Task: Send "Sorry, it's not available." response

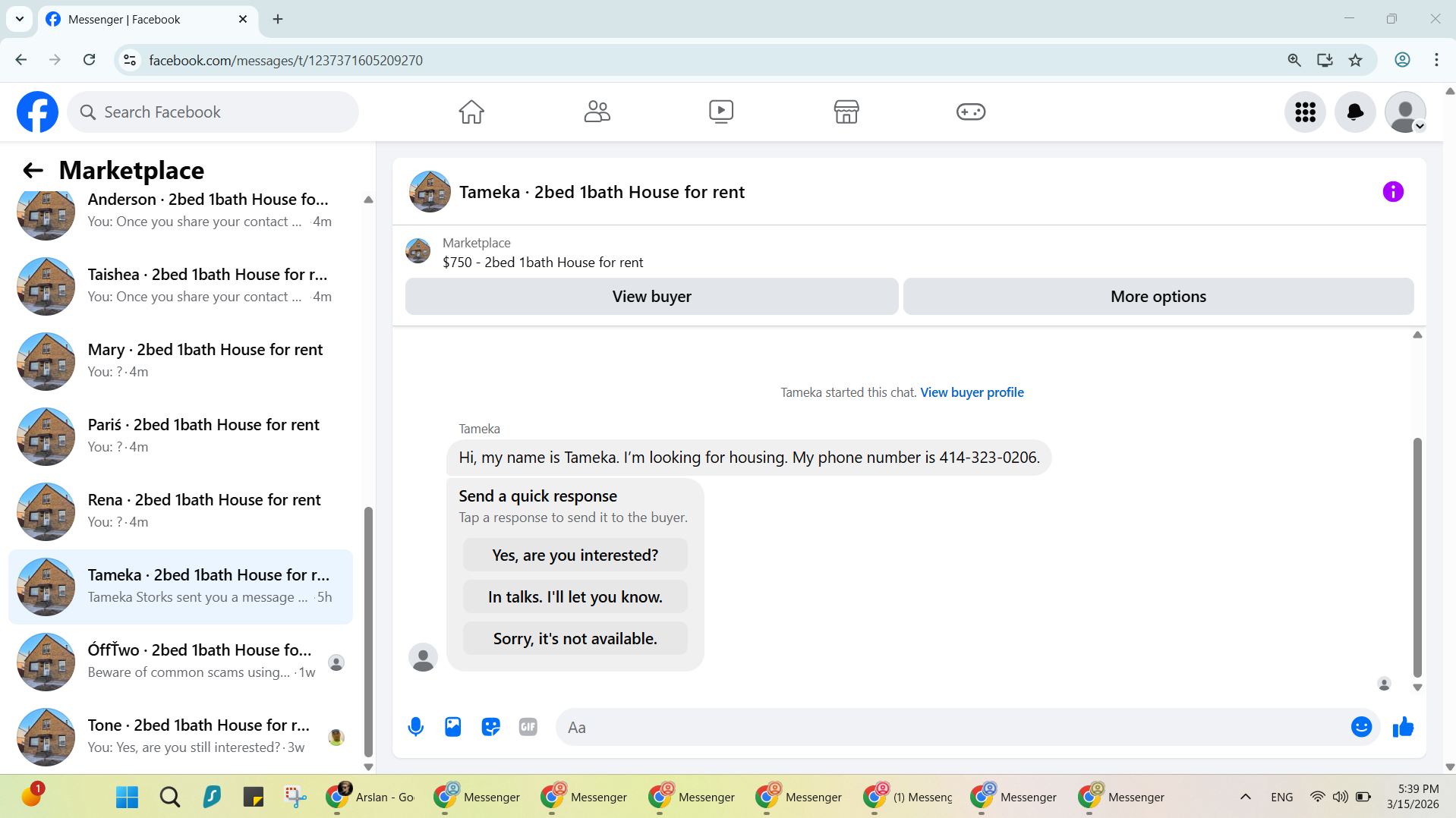Action: tap(575, 639)
